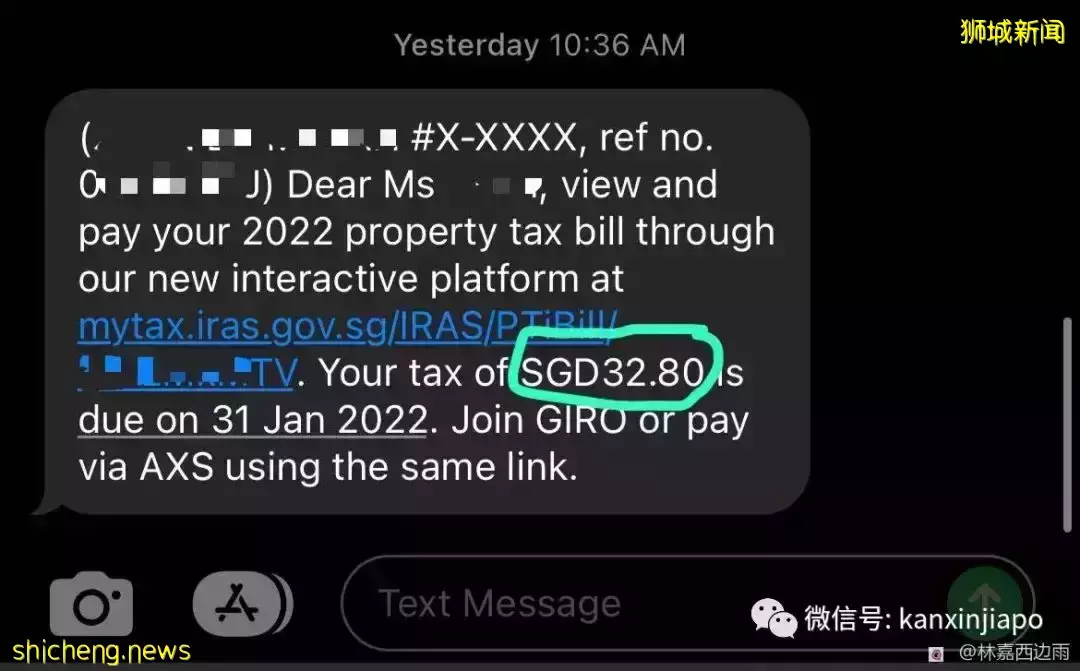Tap the underlined date due on 31 Jan 2022
Image resolution: width=1080 pixels, height=671 pixels.
click(253, 420)
